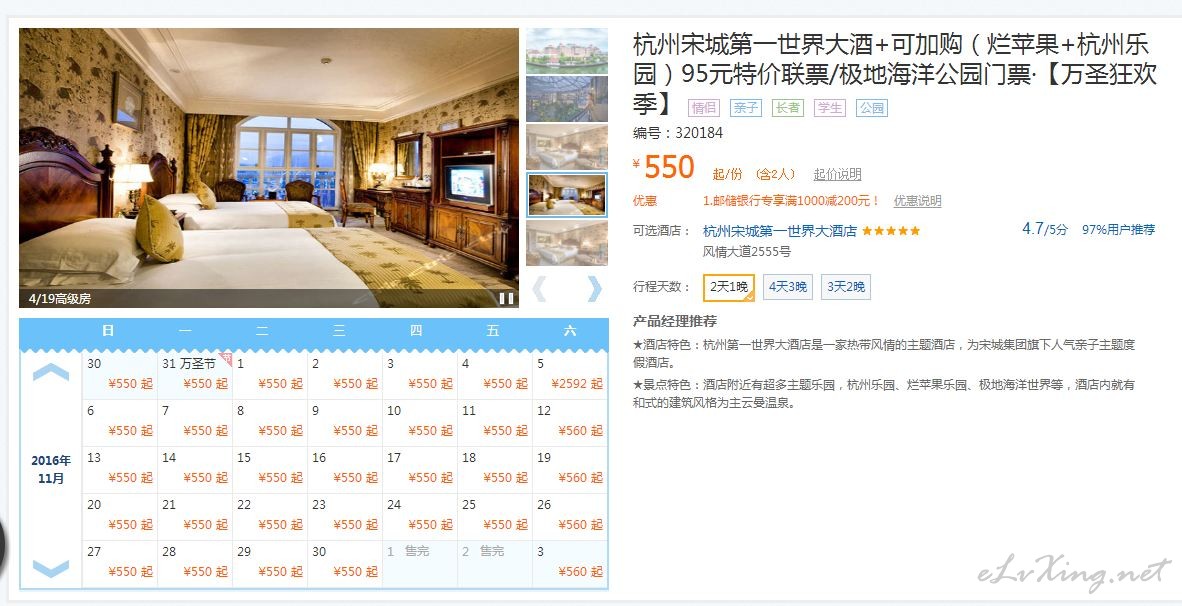Viewport: 1182px width, 606px height.
Task: Open the 优惠说明 discount explanation link
Action: 917,201
